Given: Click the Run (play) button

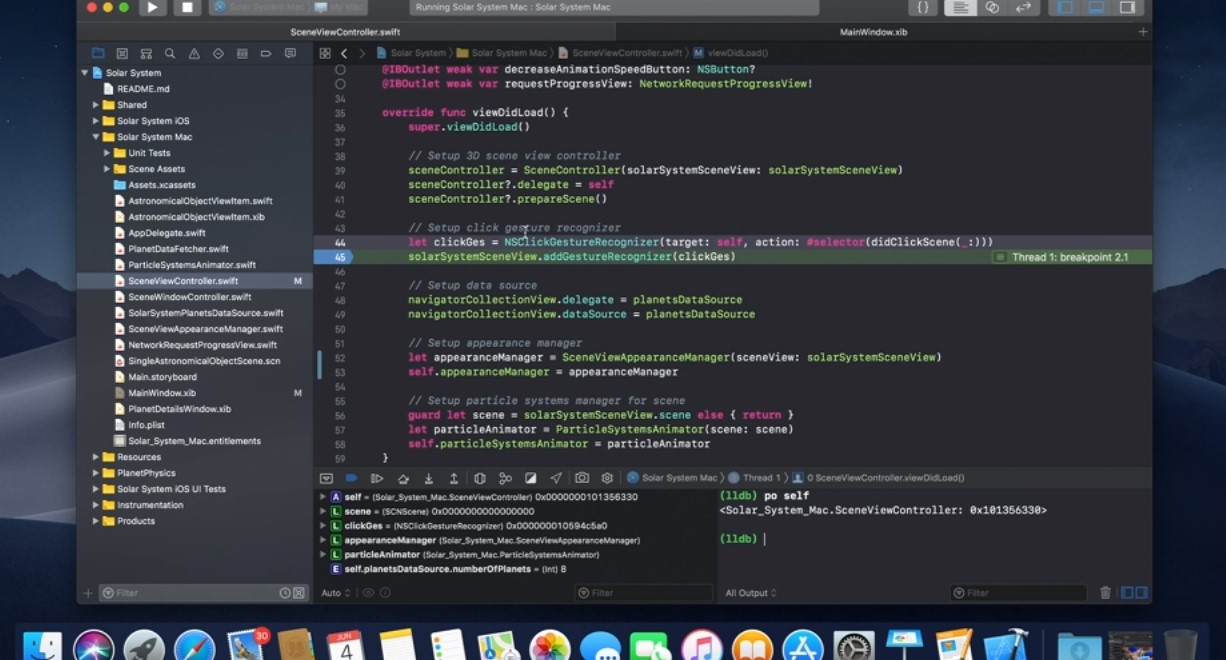Looking at the screenshot, I should point(152,7).
